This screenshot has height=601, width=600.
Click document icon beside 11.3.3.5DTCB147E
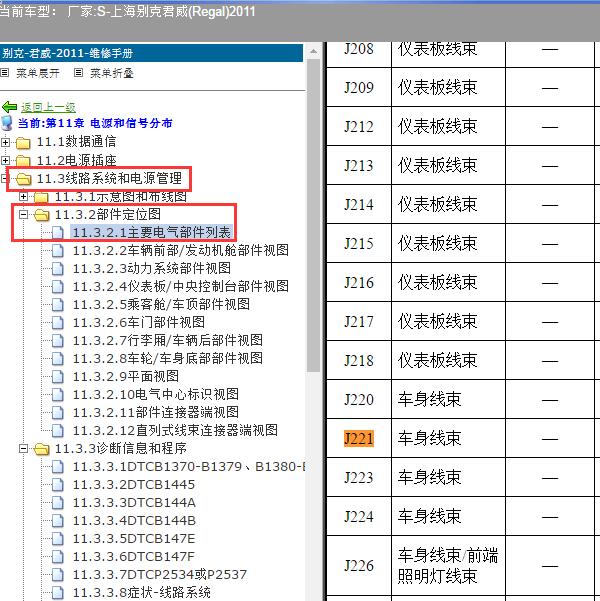(x=58, y=539)
